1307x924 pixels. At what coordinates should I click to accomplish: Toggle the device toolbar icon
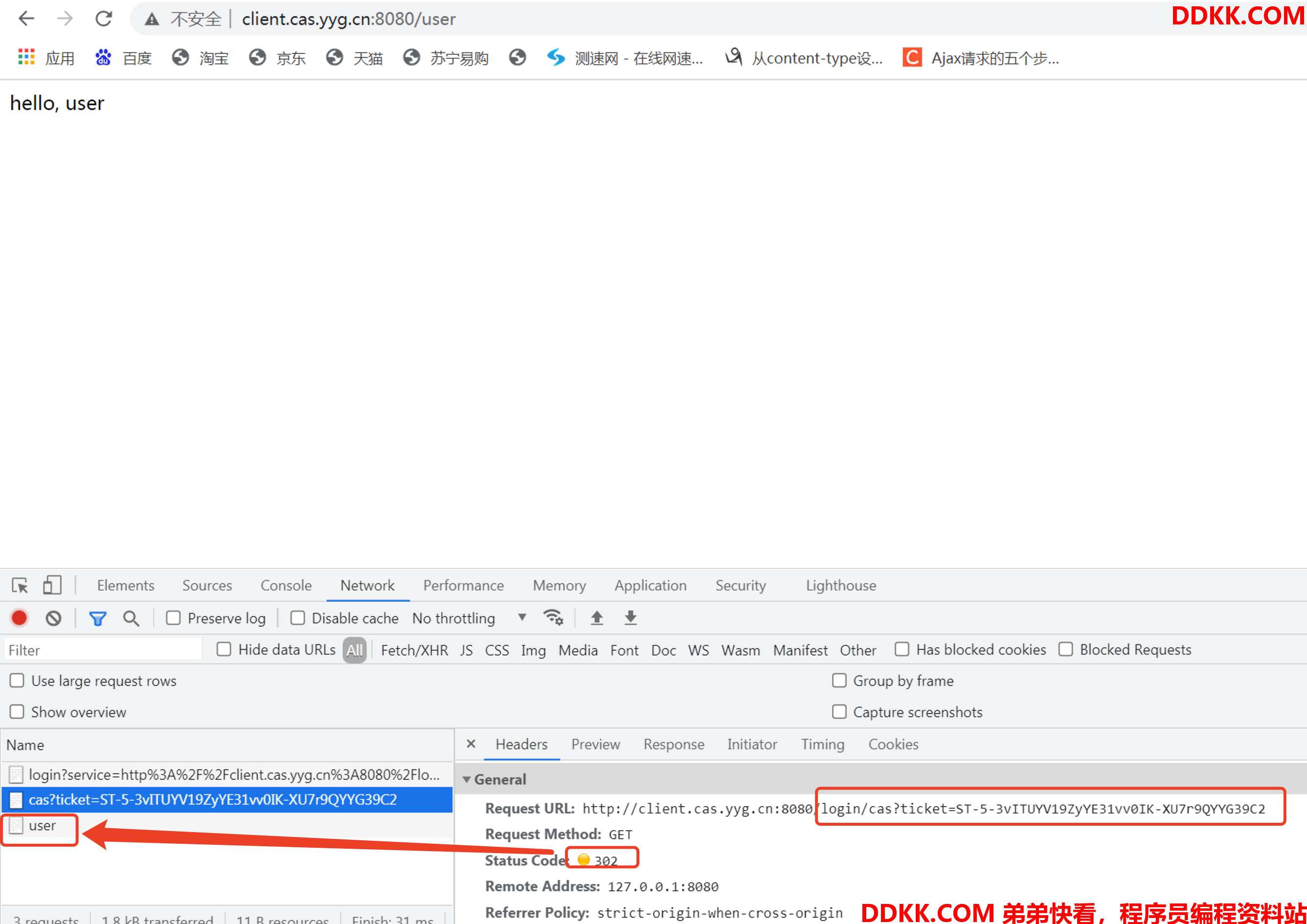tap(52, 586)
